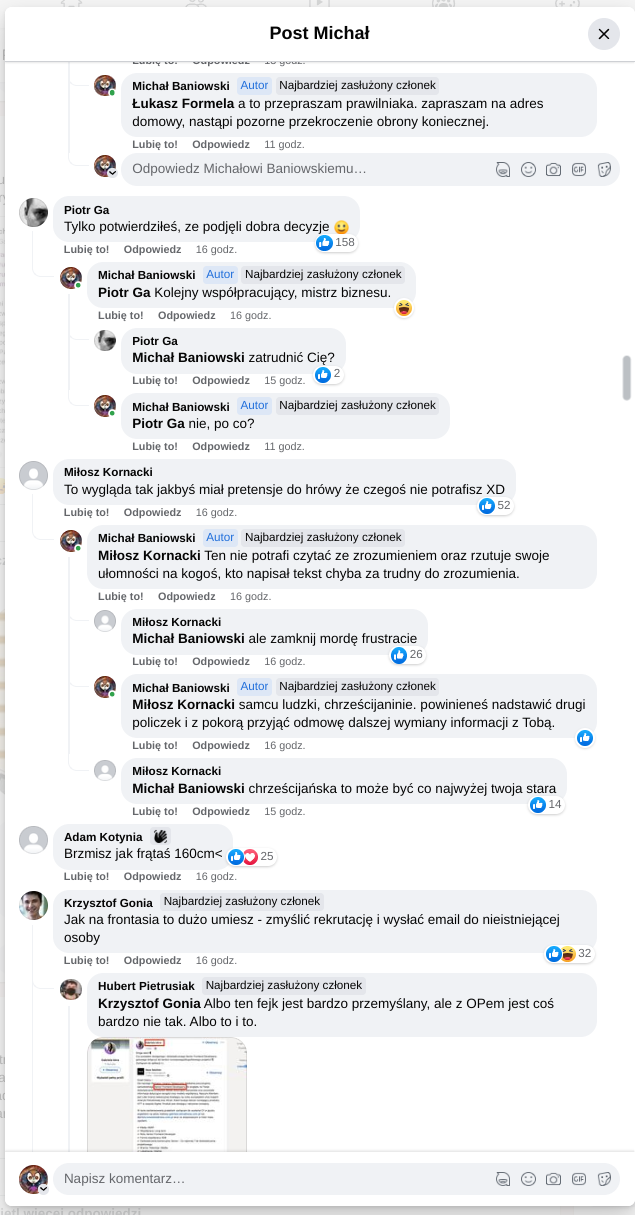
Task: Close the Post Michał dialog
Action: coord(603,34)
